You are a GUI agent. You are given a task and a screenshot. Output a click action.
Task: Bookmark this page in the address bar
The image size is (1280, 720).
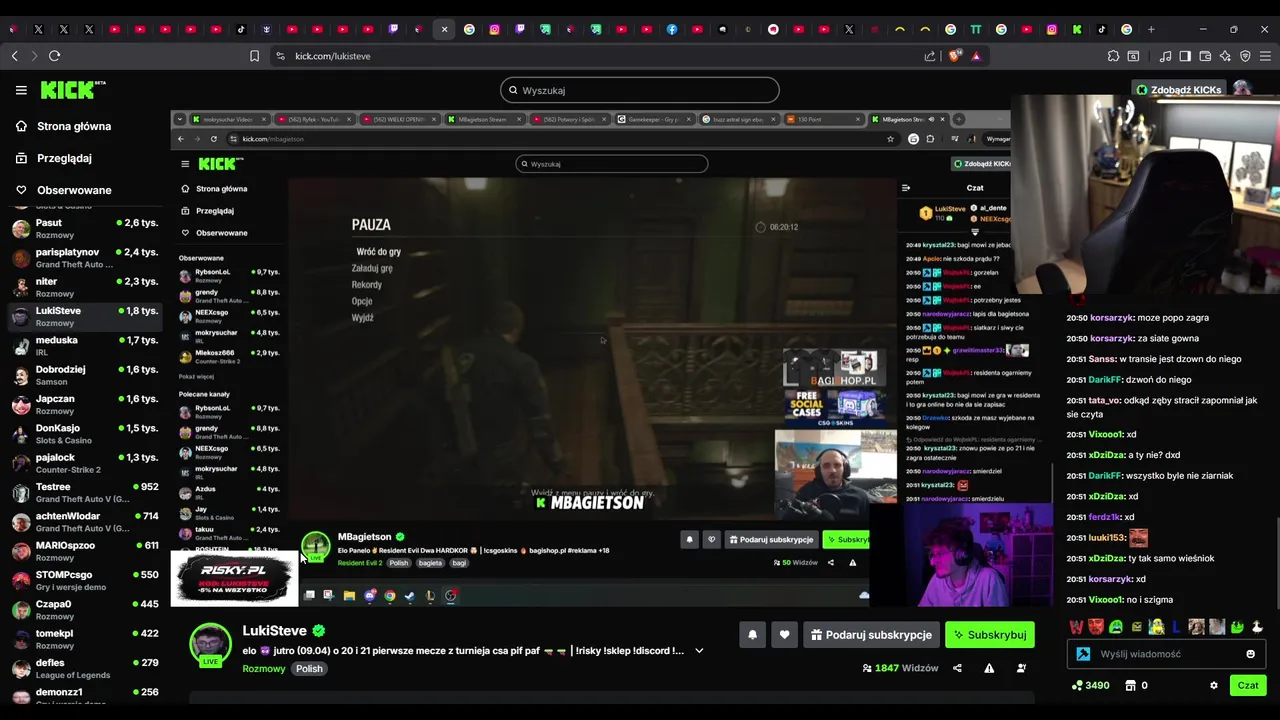click(x=255, y=56)
